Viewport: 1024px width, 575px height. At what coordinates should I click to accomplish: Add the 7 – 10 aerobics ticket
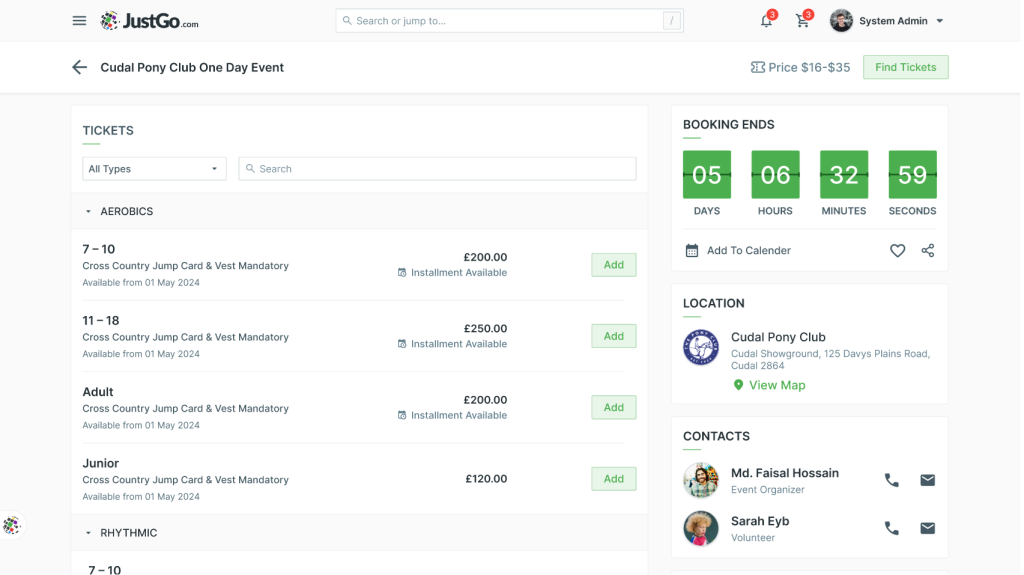(613, 265)
